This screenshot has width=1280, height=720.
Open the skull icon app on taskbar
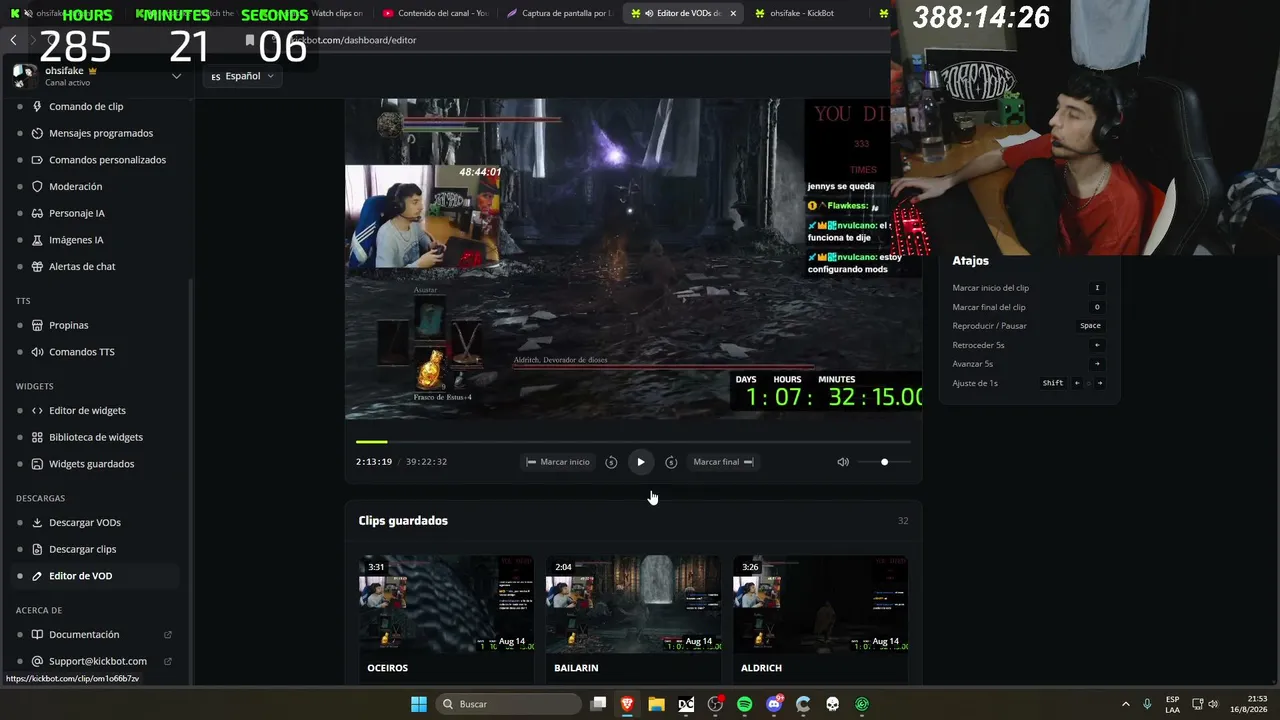(832, 704)
